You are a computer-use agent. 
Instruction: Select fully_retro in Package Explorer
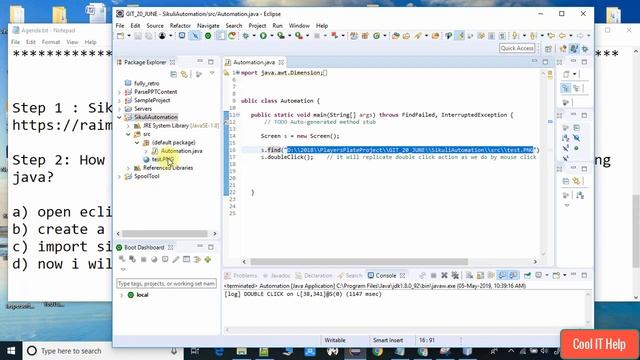pos(146,83)
